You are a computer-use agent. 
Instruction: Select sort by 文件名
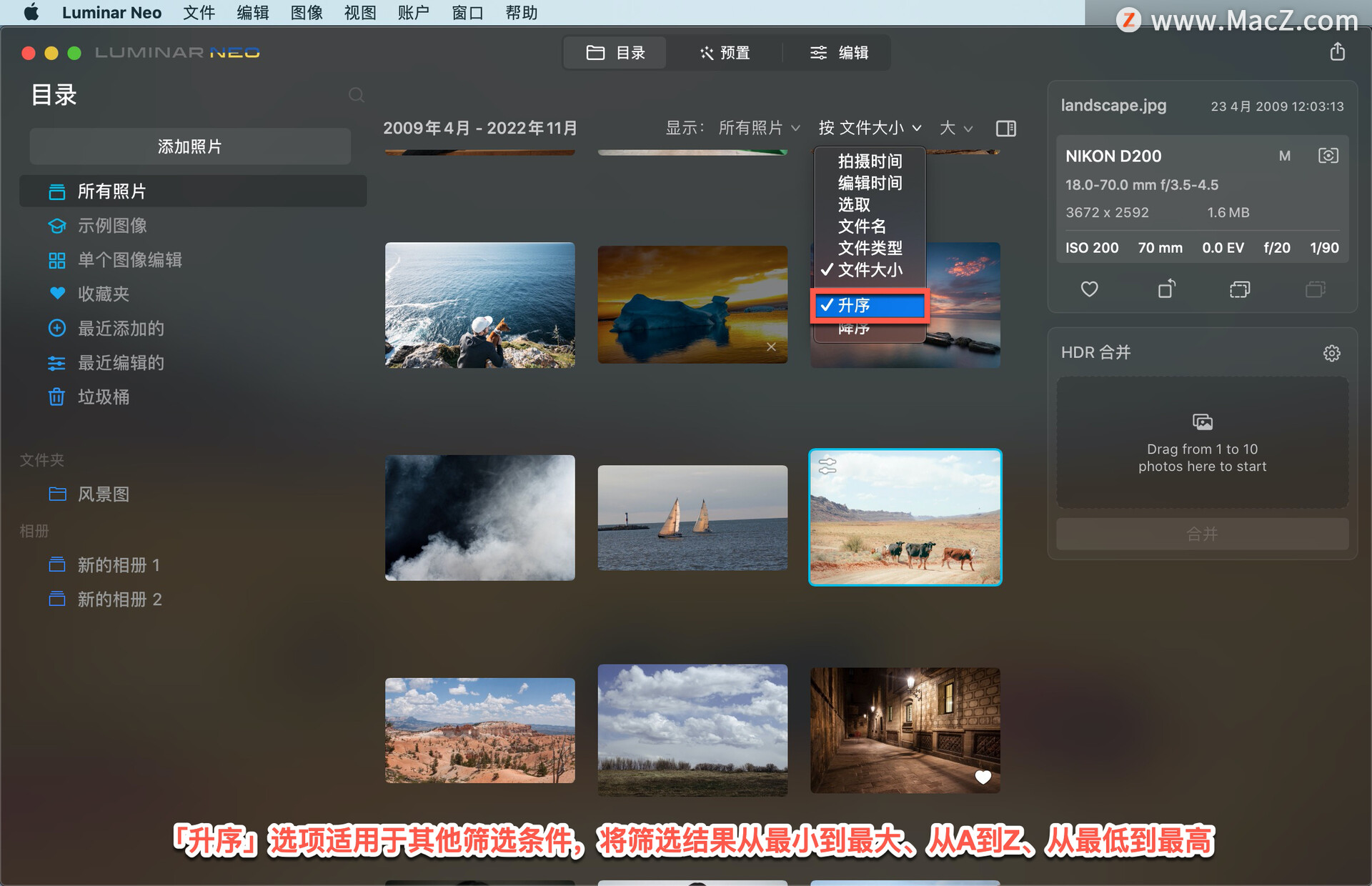870,227
